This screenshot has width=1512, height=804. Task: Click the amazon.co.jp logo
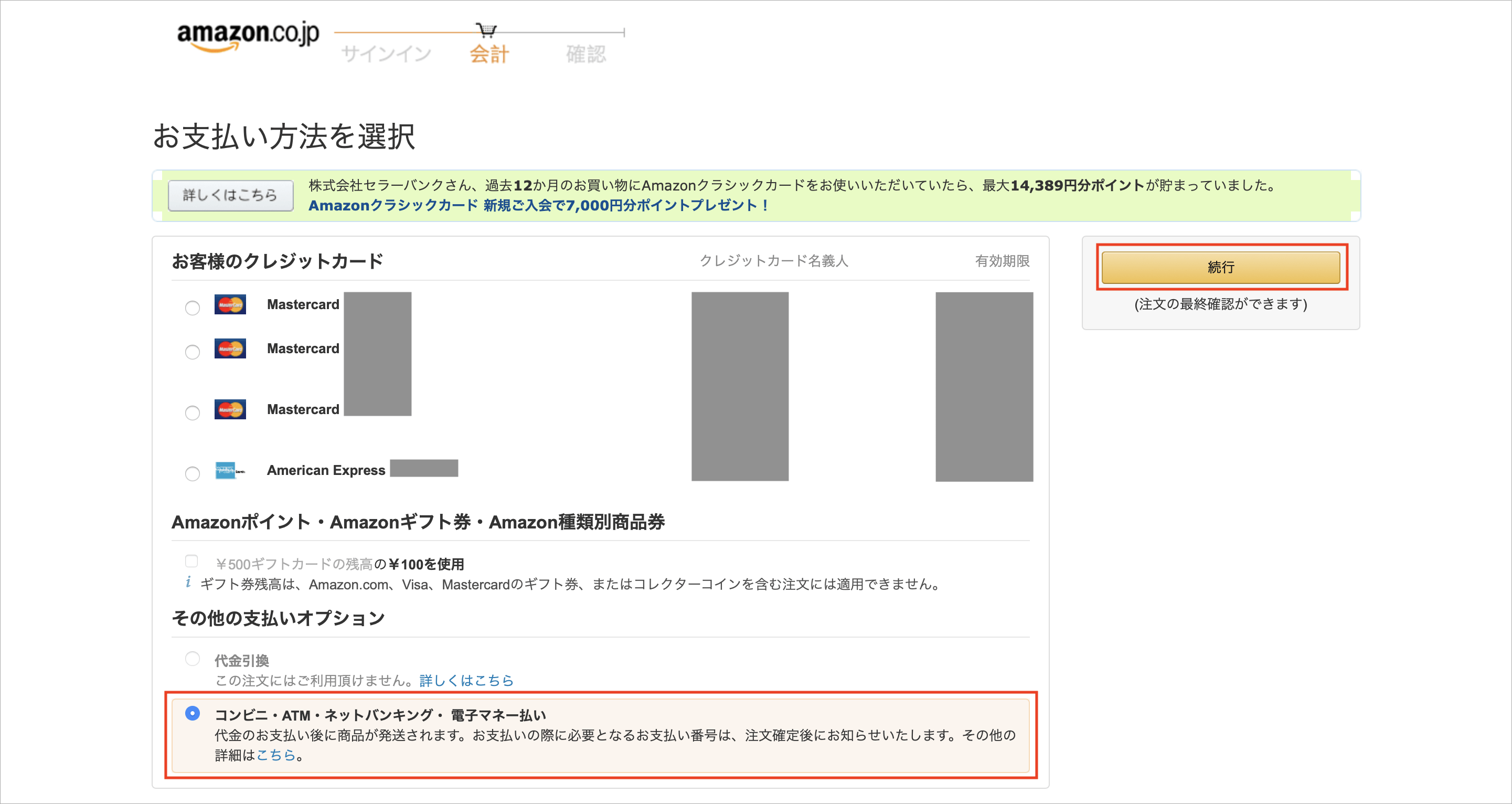point(247,36)
